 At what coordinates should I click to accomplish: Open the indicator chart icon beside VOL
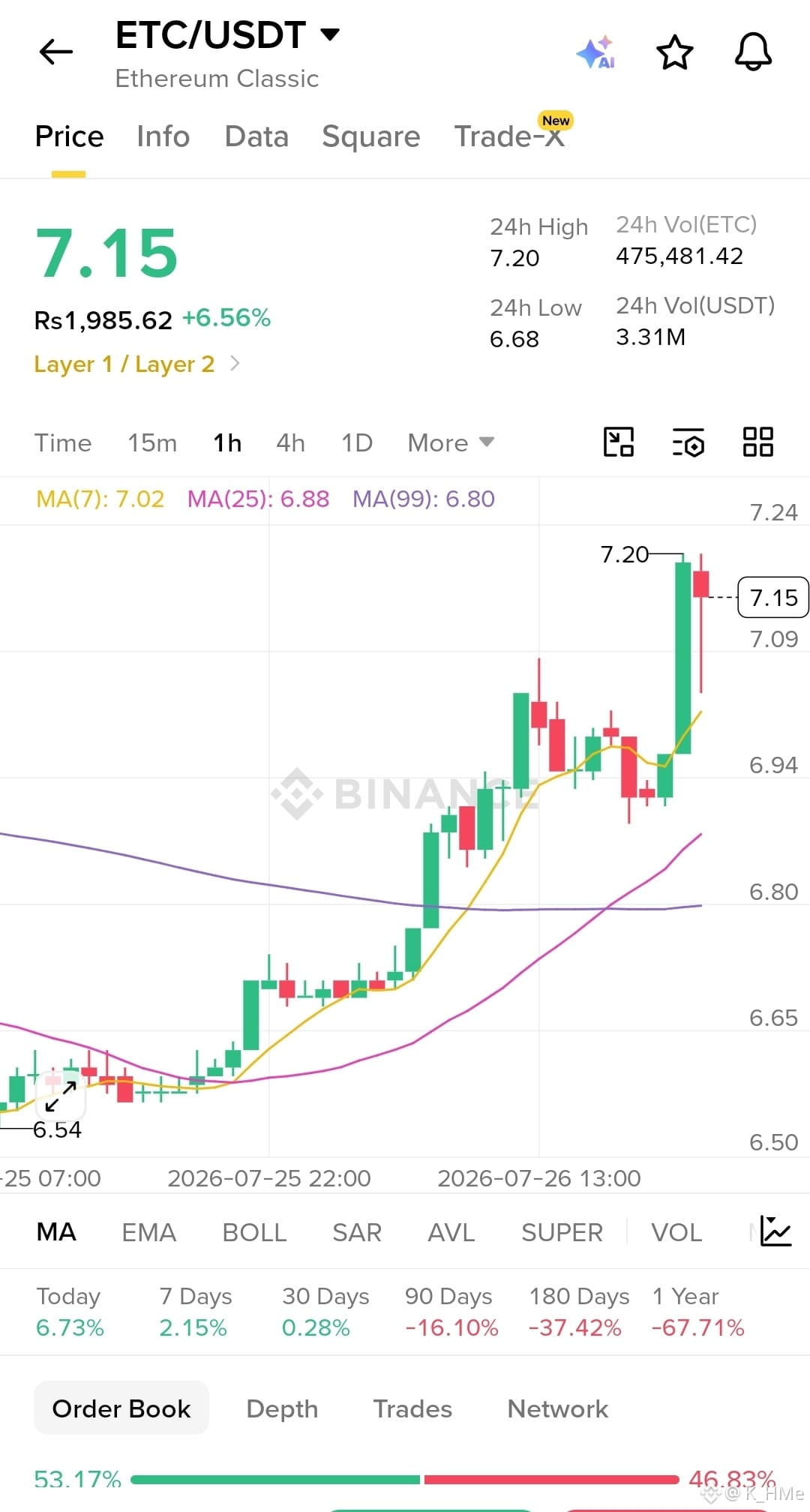pos(775,1231)
